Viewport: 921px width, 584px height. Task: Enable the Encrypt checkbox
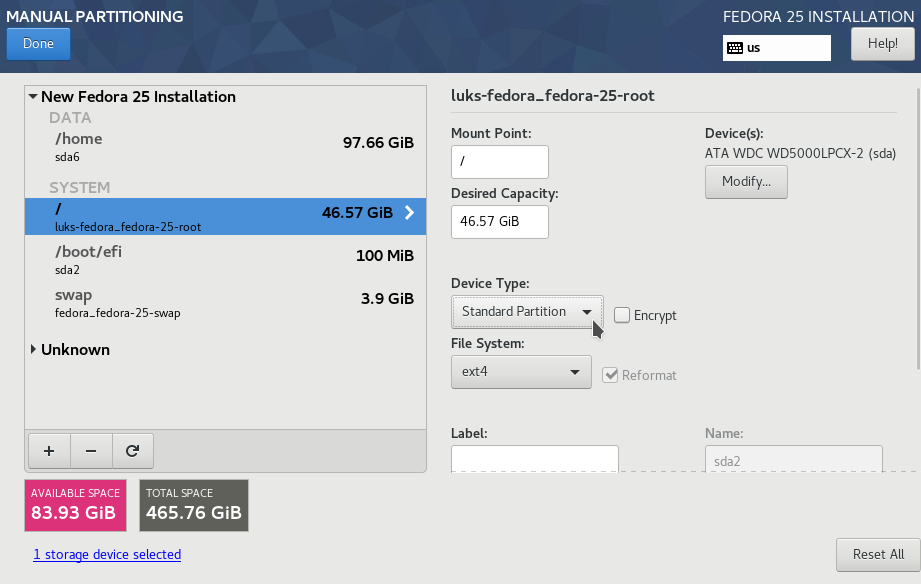(x=621, y=315)
